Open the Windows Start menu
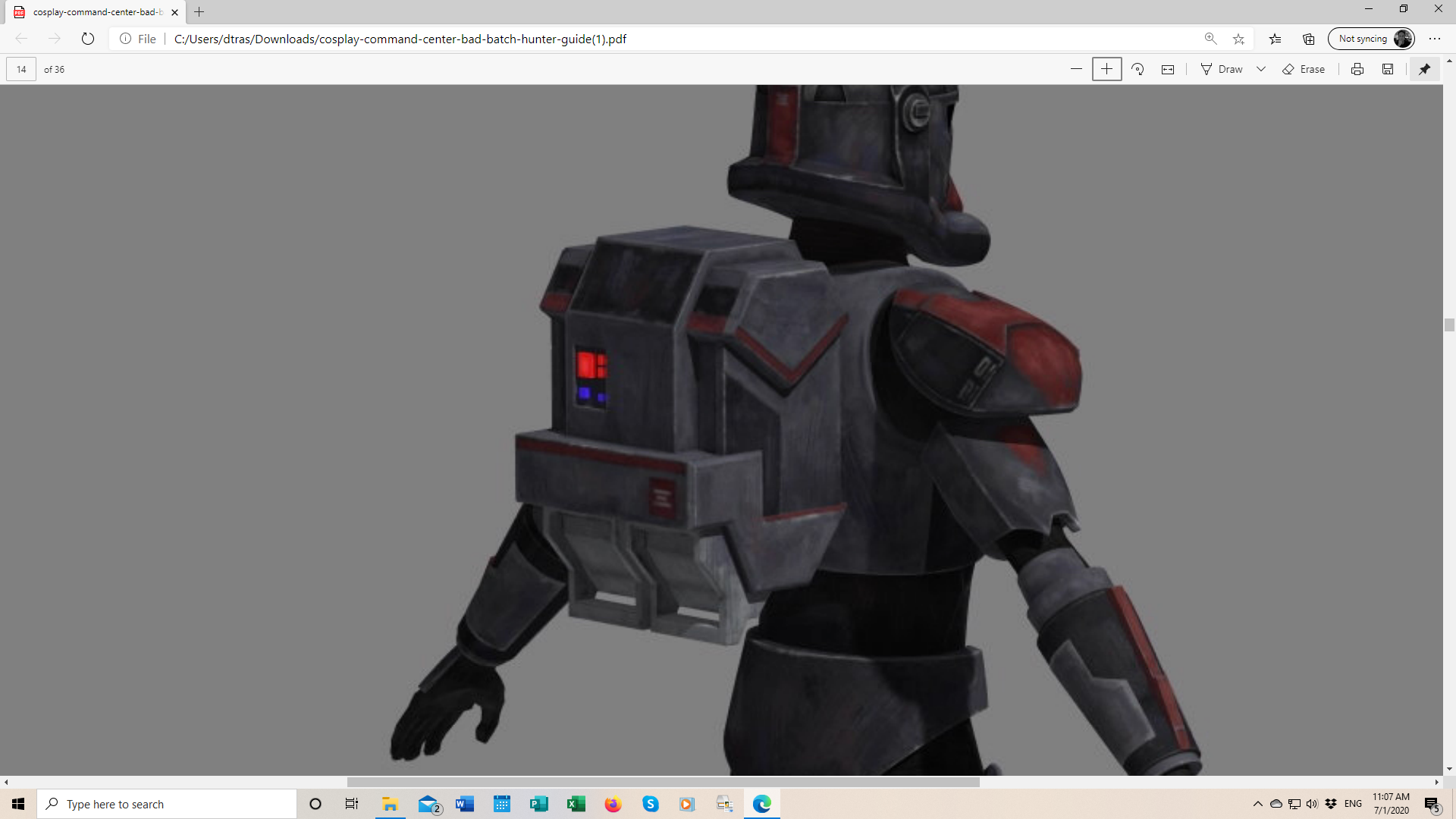 click(18, 804)
